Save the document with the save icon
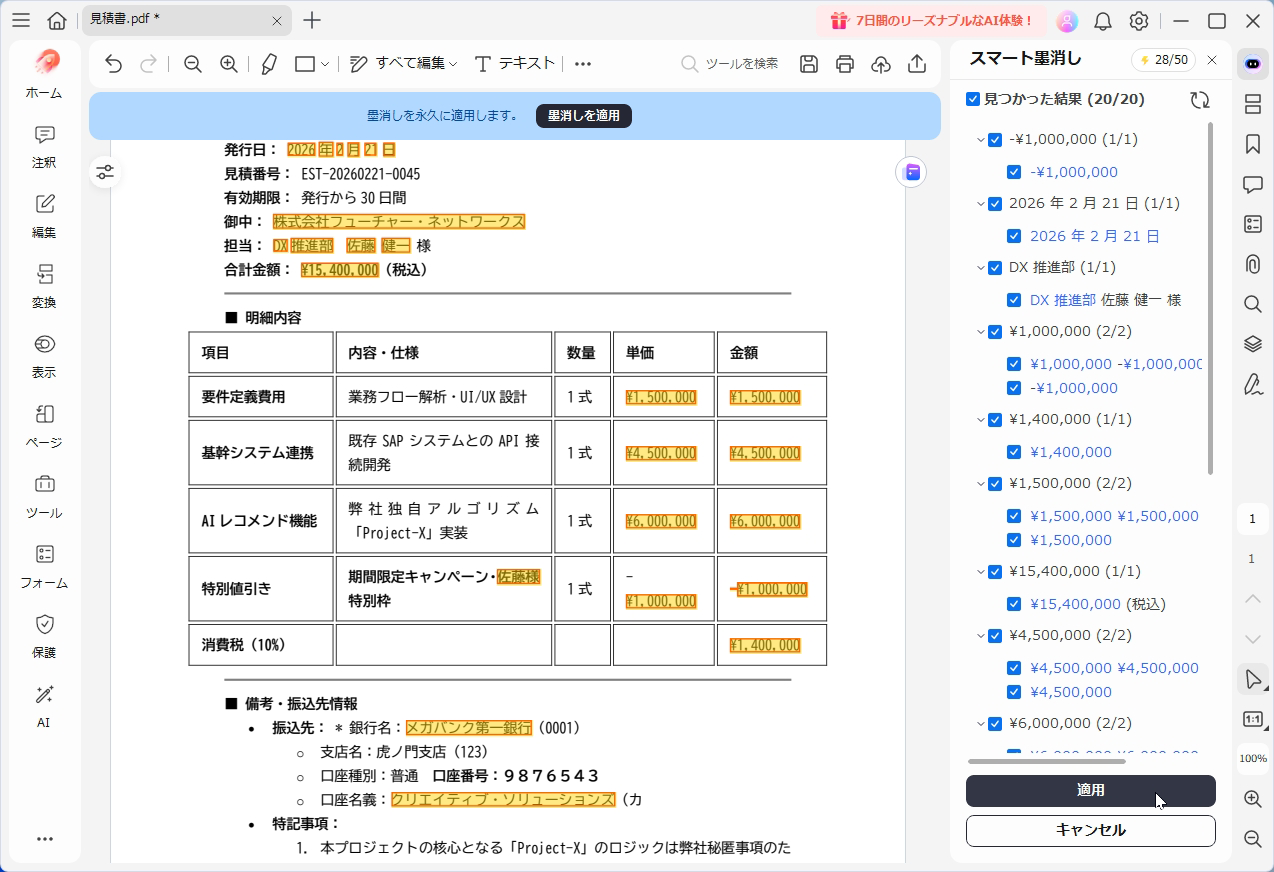Viewport: 1274px width, 872px height. click(808, 63)
